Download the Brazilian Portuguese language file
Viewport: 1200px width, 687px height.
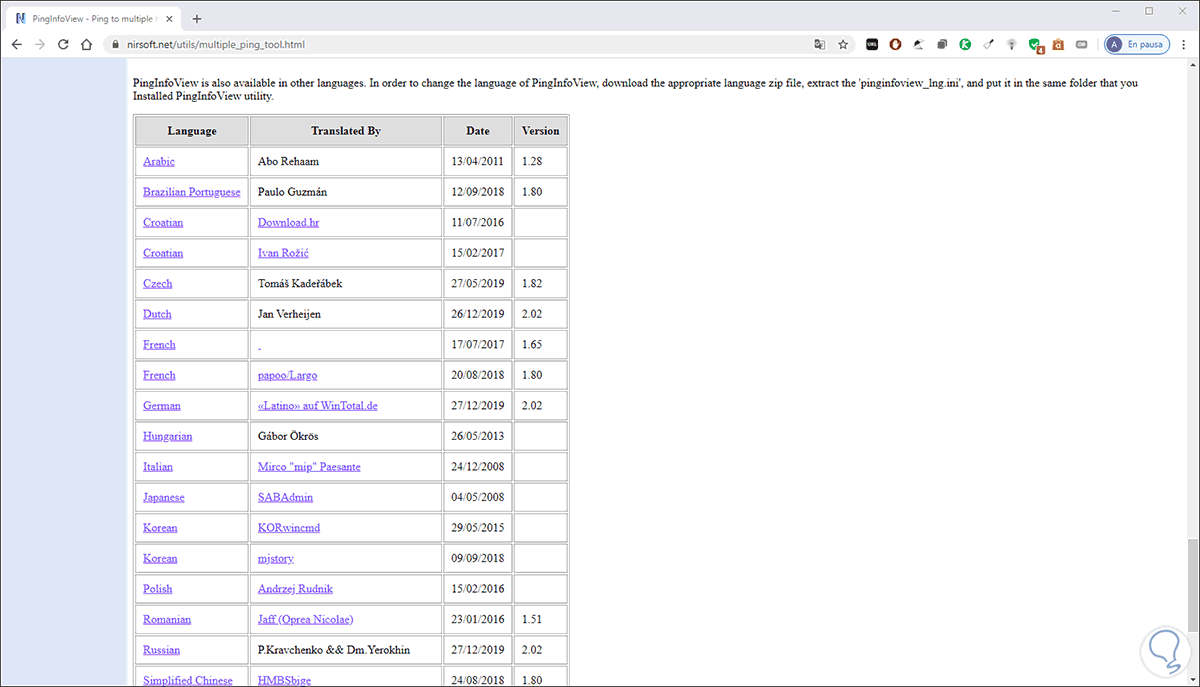point(191,192)
